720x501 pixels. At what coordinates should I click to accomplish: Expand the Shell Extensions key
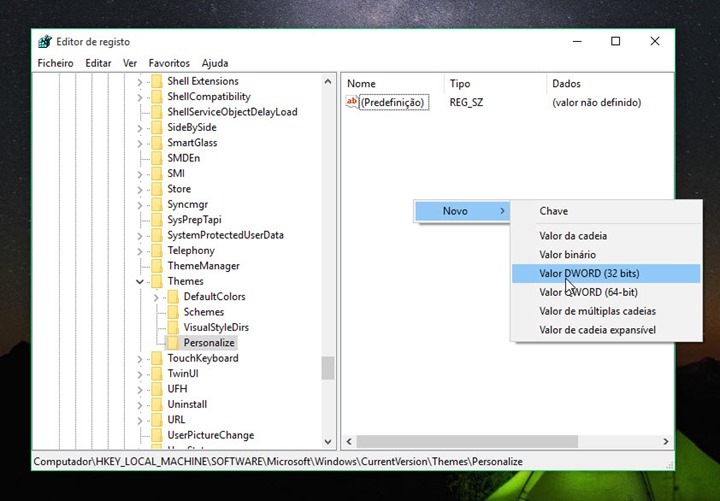click(140, 82)
